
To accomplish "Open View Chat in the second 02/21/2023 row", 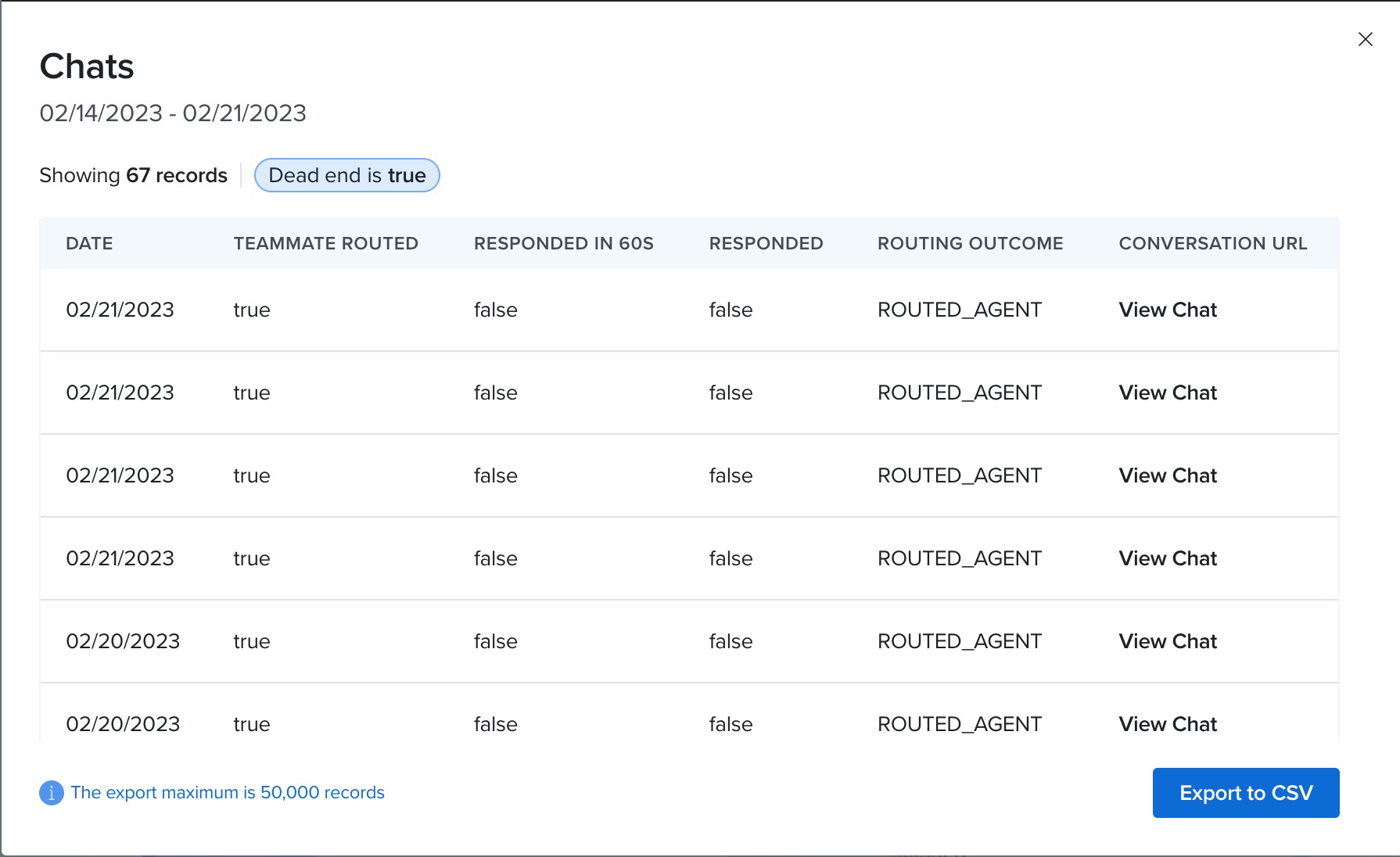I will pyautogui.click(x=1168, y=393).
